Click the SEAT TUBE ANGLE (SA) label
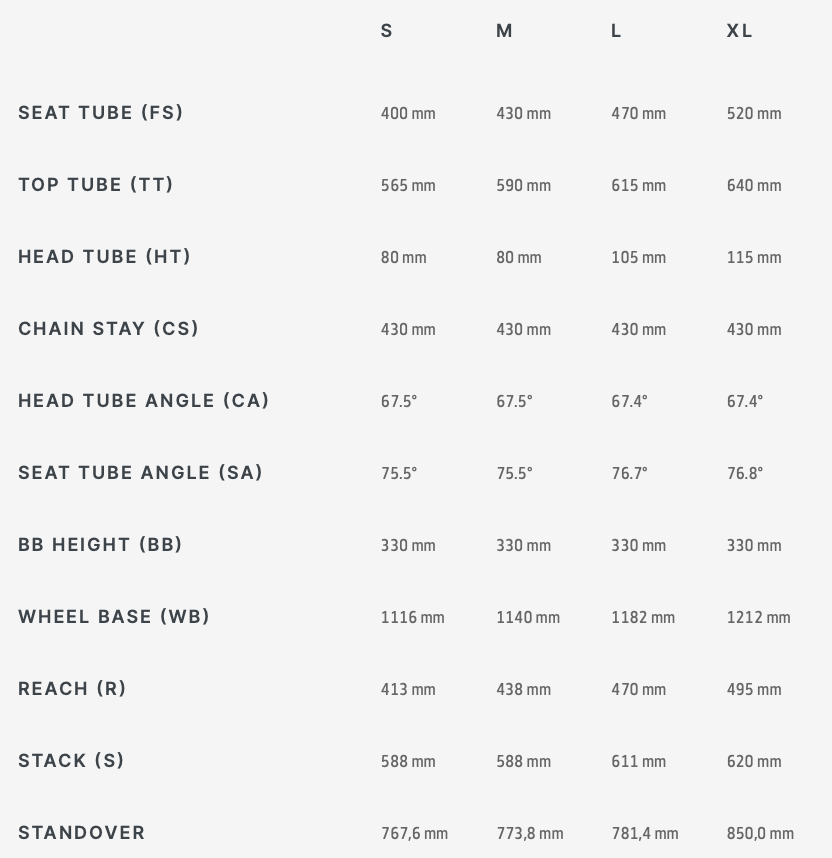The image size is (832, 858). tap(141, 473)
